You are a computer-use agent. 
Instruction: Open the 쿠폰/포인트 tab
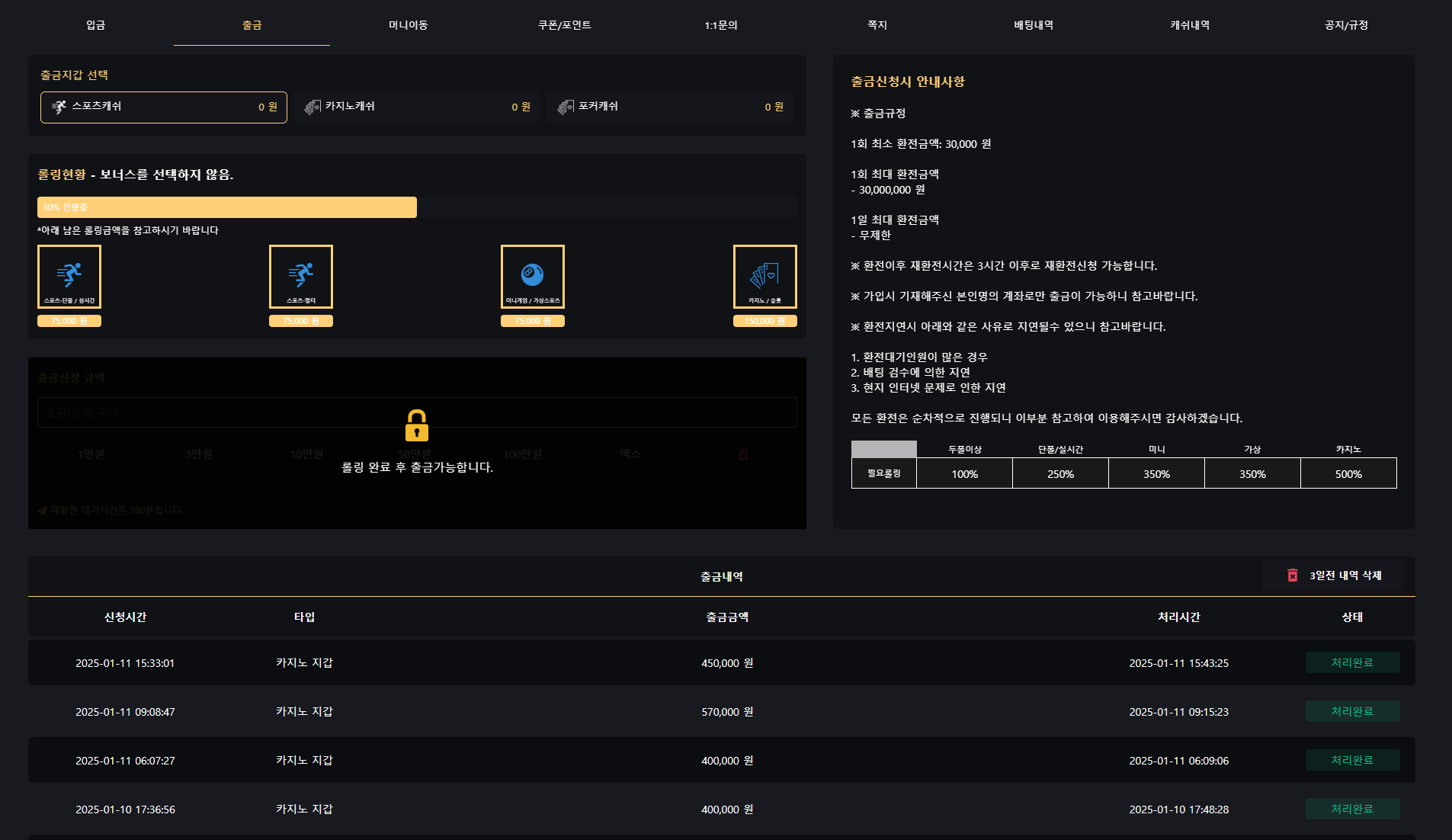coord(564,25)
